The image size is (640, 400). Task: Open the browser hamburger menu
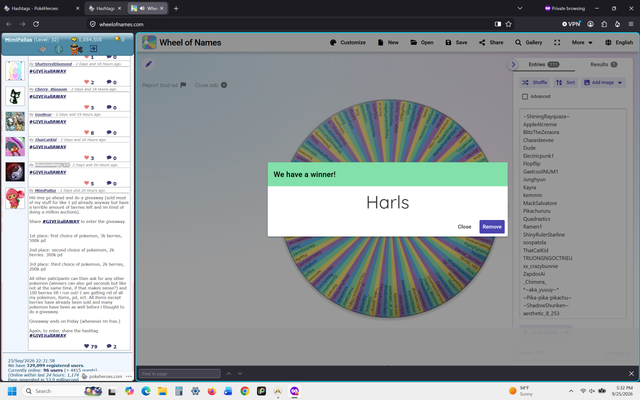click(631, 24)
